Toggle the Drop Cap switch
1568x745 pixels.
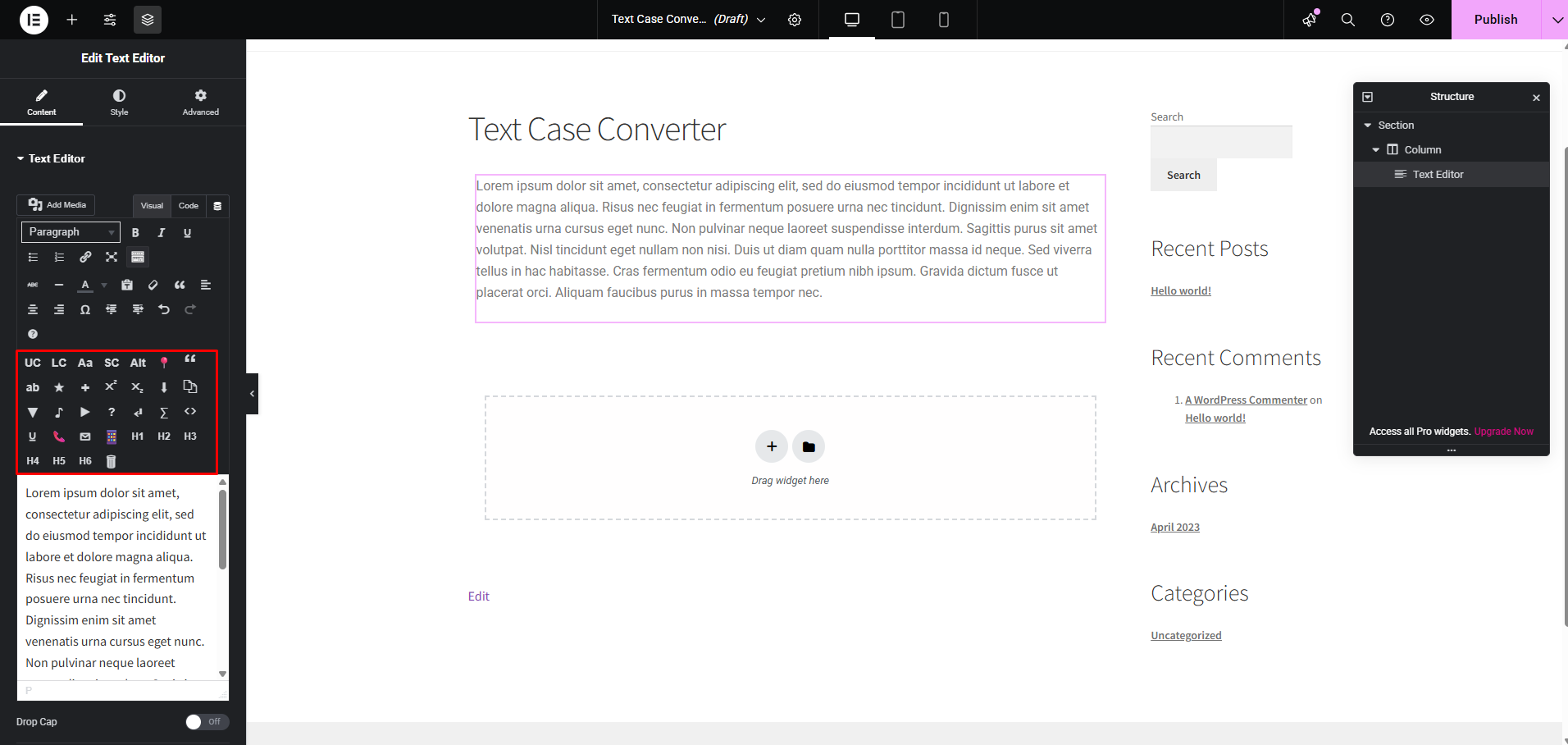[207, 722]
